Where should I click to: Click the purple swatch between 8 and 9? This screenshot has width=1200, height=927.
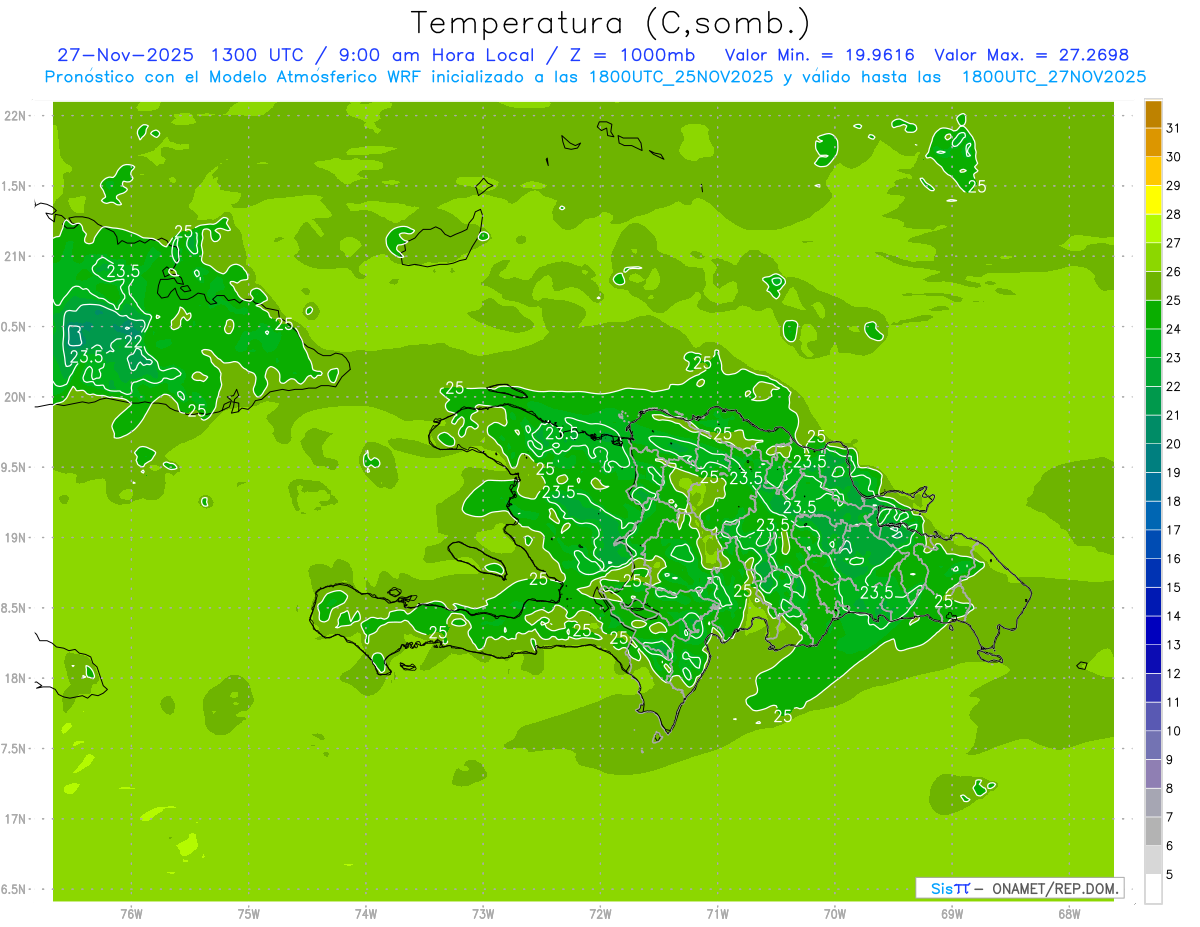pos(1153,774)
